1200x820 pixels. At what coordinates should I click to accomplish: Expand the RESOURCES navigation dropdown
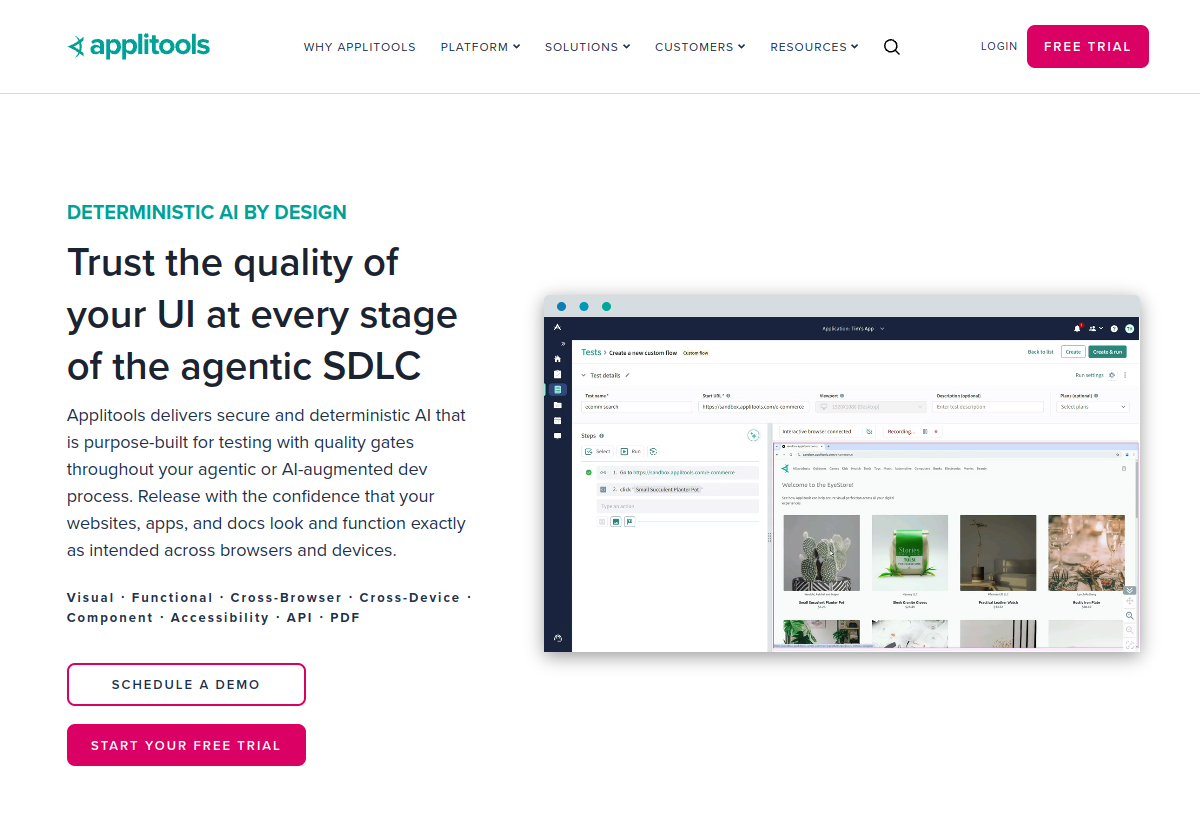coord(814,47)
